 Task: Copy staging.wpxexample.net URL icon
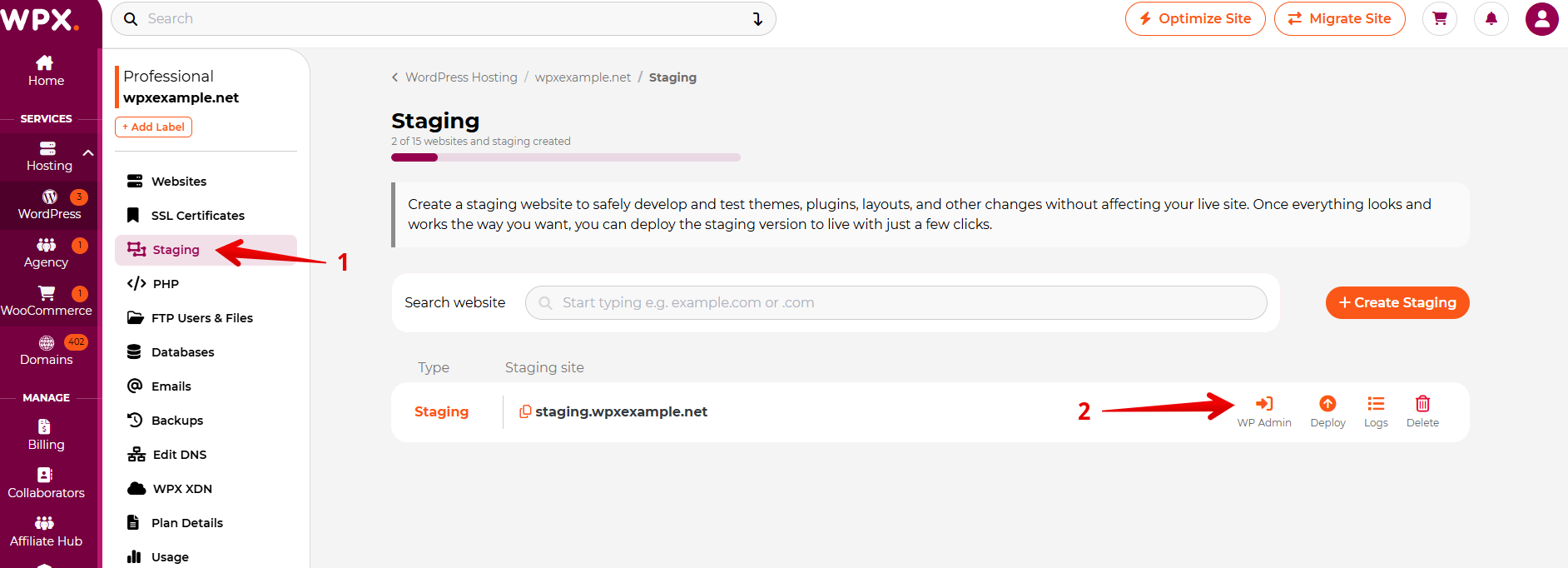coord(525,411)
